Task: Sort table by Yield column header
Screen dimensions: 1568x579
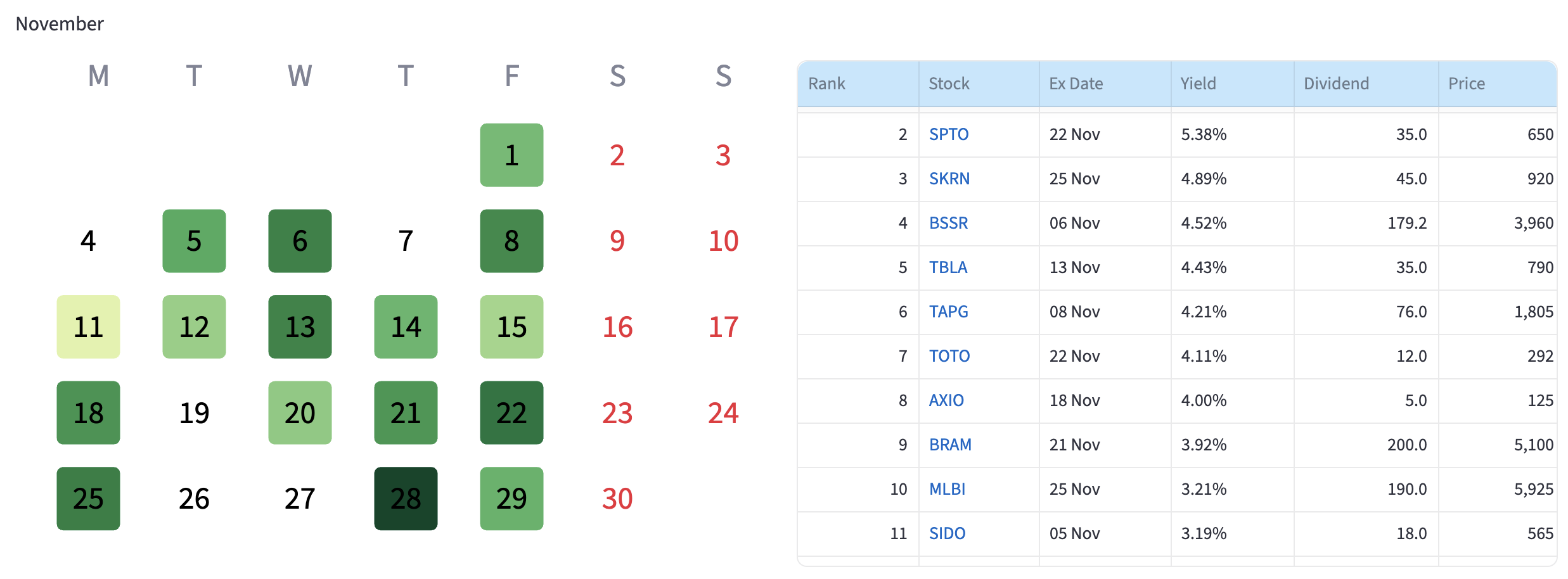Action: click(x=1198, y=84)
